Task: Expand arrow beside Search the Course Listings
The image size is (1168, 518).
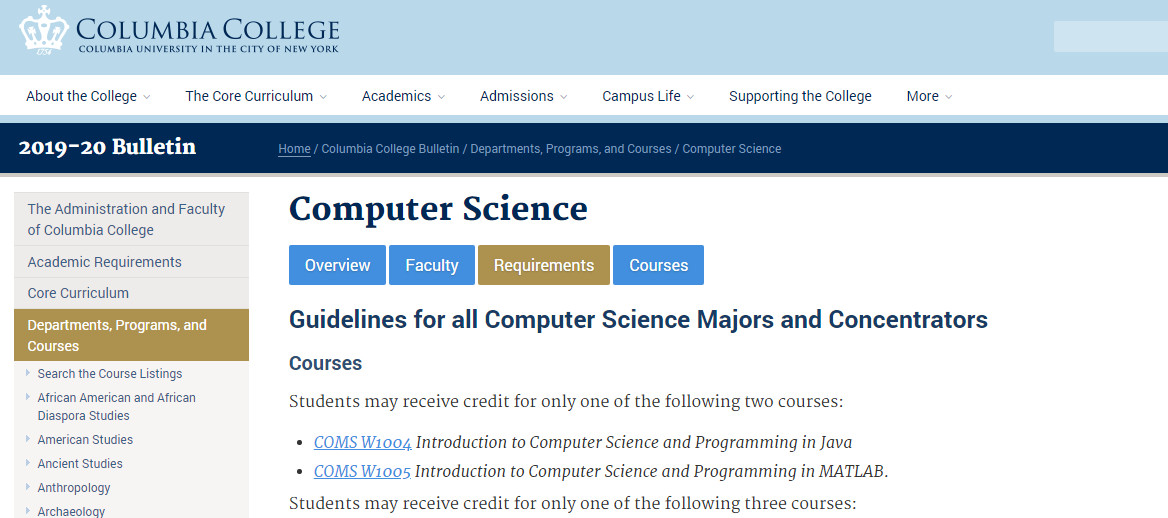Action: 28,373
